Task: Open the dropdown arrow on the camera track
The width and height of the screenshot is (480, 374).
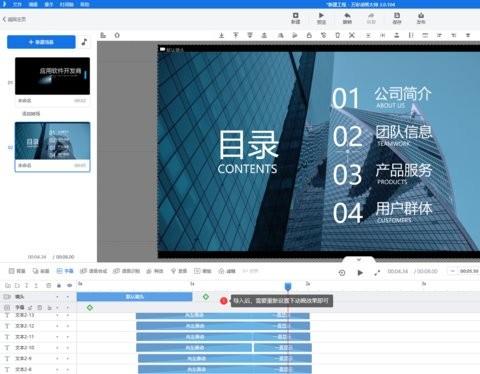Action: (x=57, y=297)
